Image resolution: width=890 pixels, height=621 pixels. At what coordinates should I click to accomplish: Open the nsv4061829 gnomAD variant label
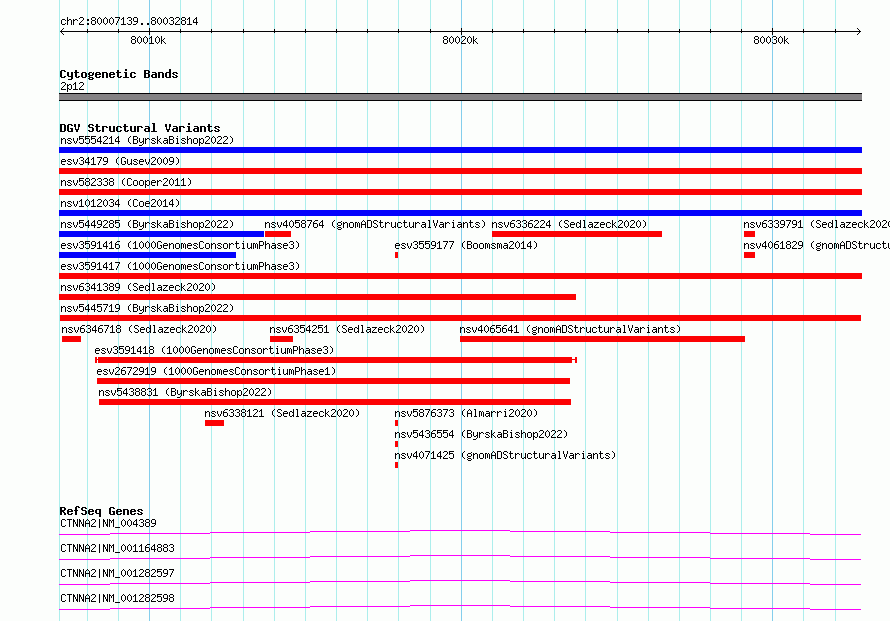pyautogui.click(x=816, y=245)
